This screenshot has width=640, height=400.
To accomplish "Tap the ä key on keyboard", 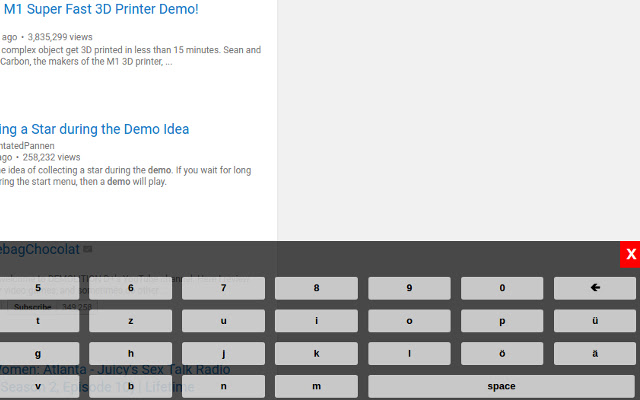I will 595,353.
